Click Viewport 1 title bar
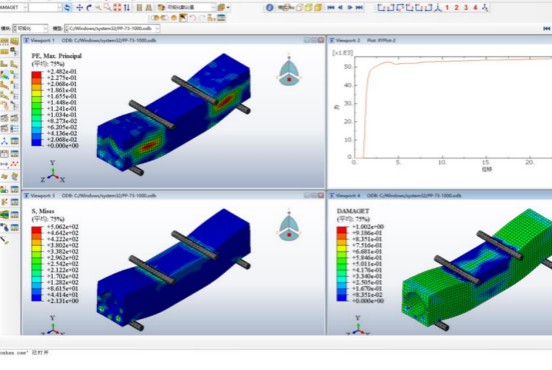552x370 pixels. click(174, 40)
